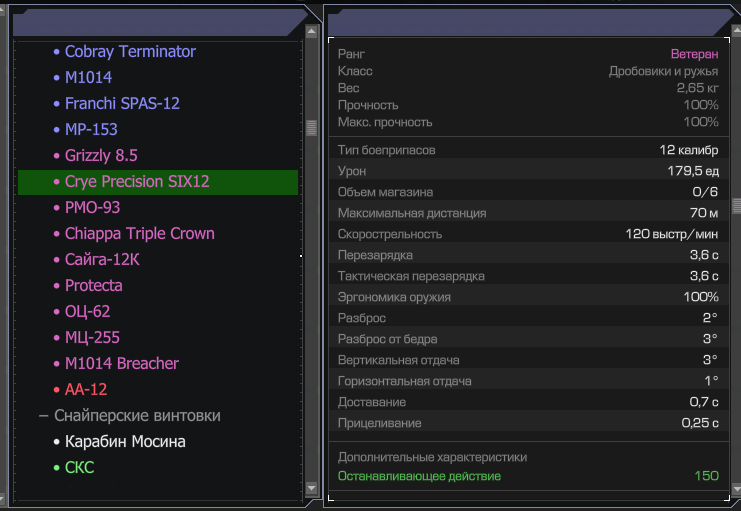Click Перезарядка row label
Image resolution: width=741 pixels, height=511 pixels.
(375, 255)
